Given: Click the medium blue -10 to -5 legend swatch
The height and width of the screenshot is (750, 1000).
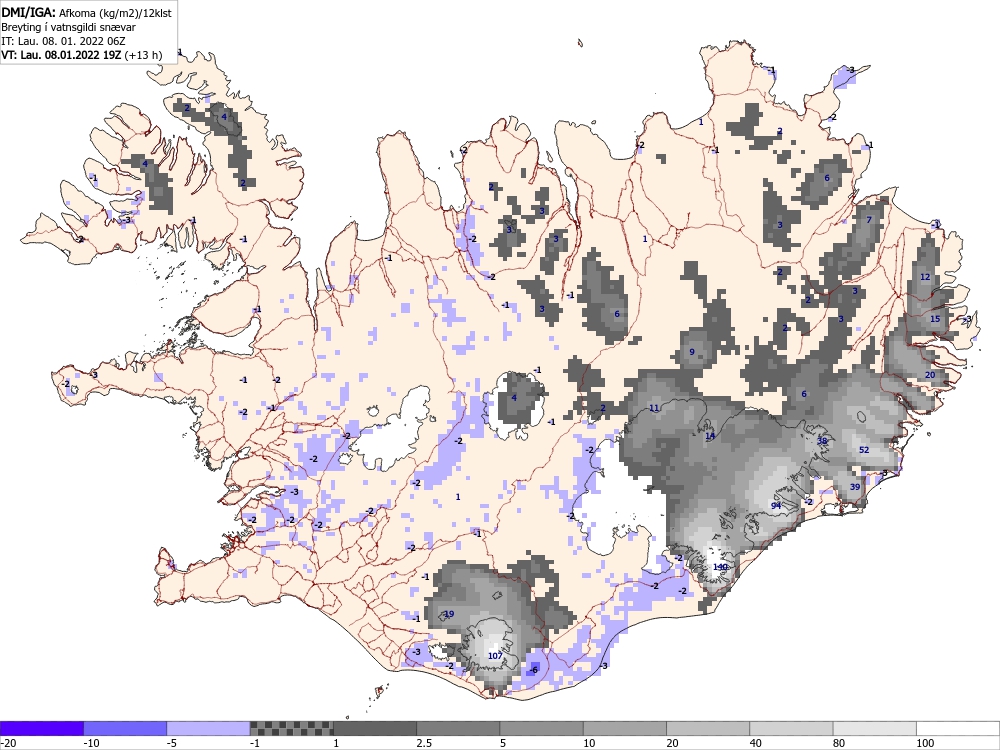Looking at the screenshot, I should pyautogui.click(x=125, y=728).
